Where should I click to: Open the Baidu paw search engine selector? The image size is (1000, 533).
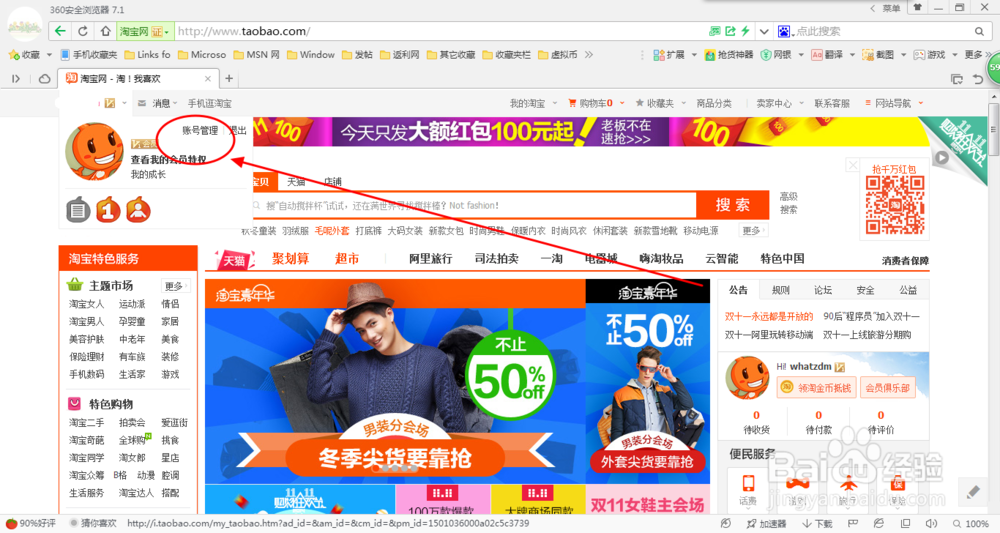click(784, 31)
